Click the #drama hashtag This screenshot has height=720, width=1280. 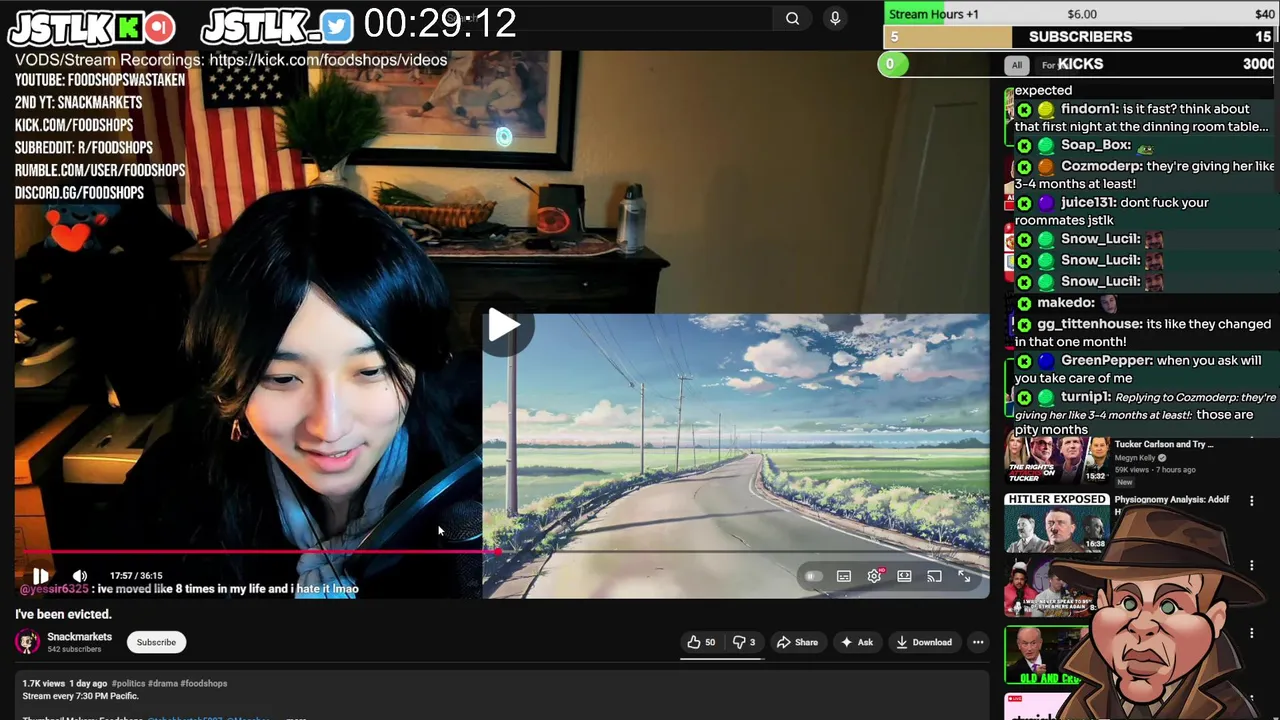click(x=163, y=683)
